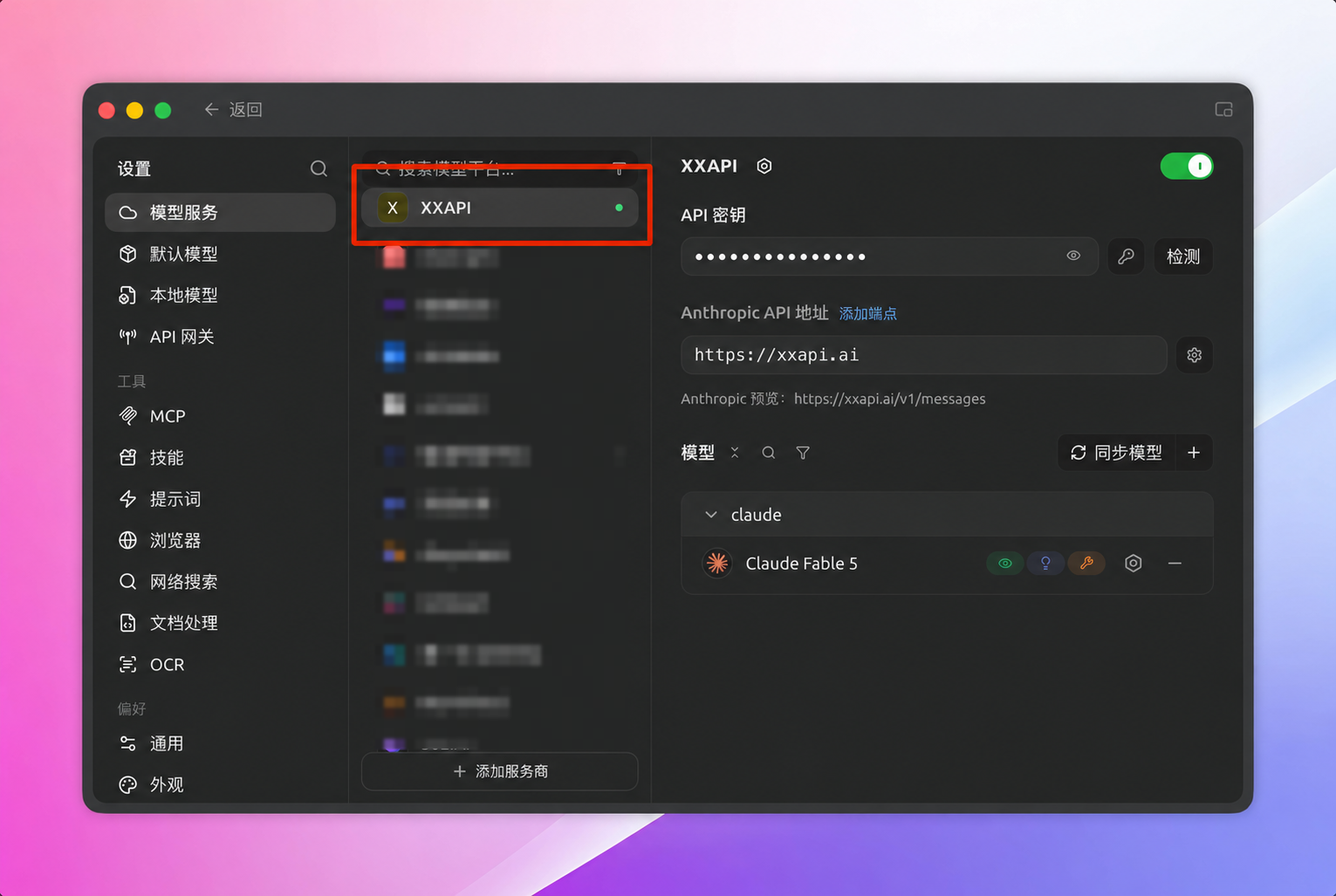Reveal the API key with eye icon

(1073, 256)
